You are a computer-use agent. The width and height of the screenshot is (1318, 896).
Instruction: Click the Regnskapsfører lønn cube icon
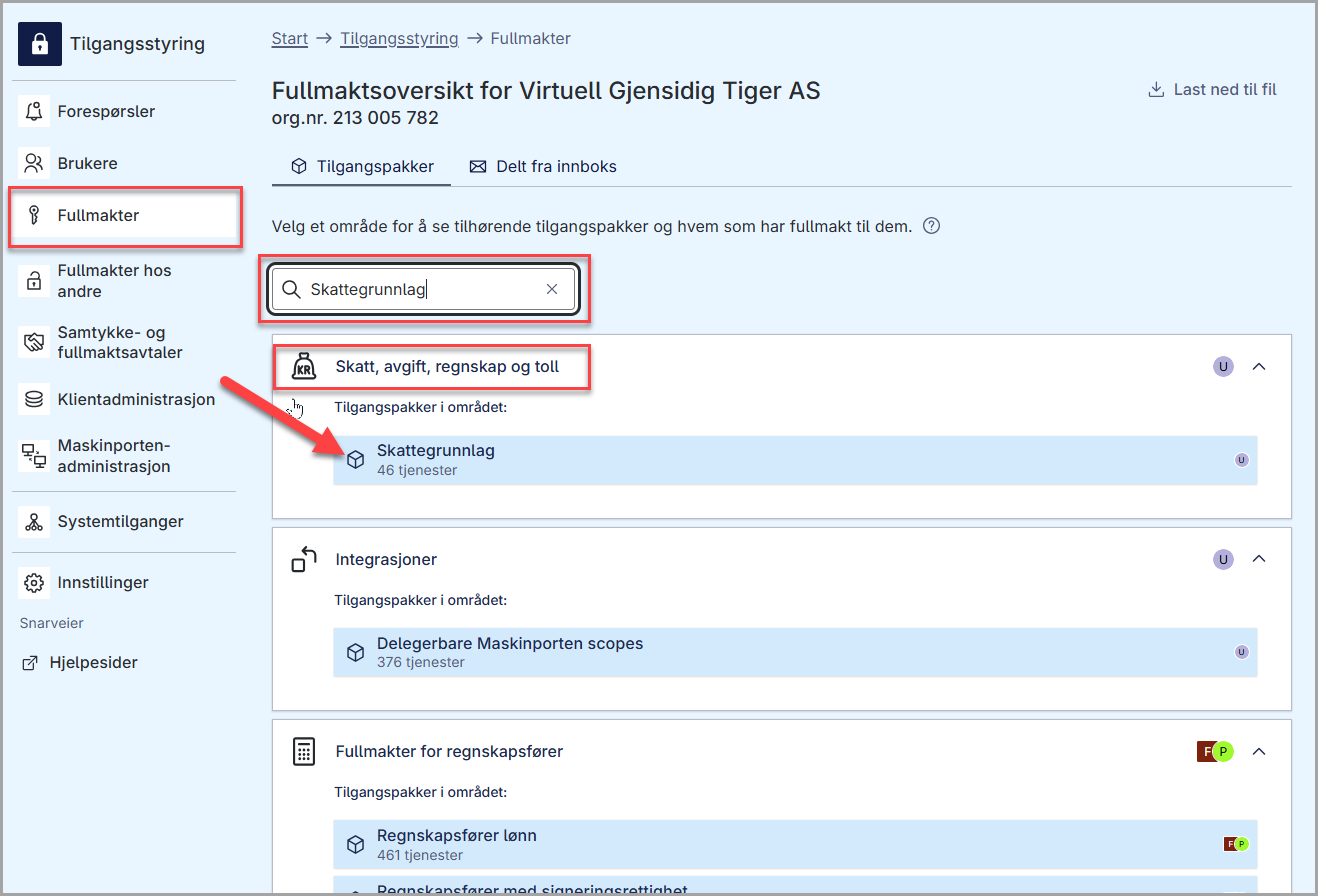click(x=355, y=845)
